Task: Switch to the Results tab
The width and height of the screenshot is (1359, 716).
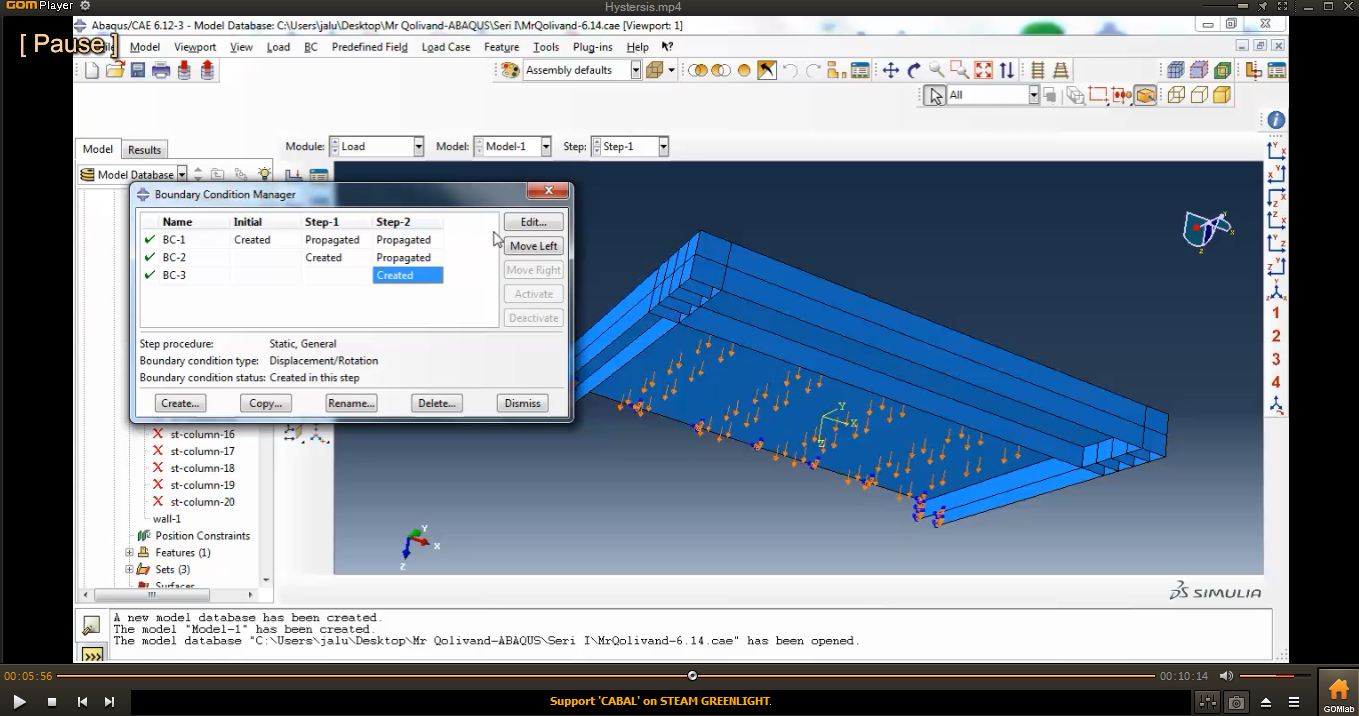Action: click(144, 150)
